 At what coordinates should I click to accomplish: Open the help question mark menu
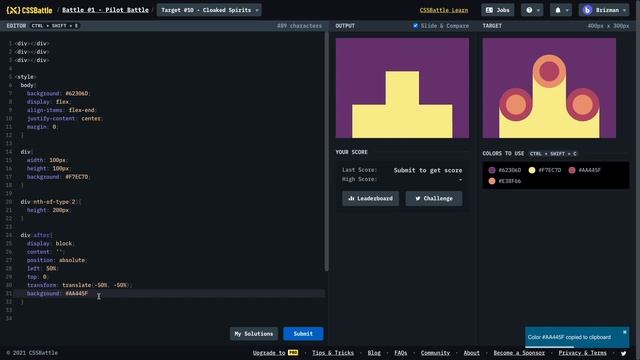click(x=532, y=10)
